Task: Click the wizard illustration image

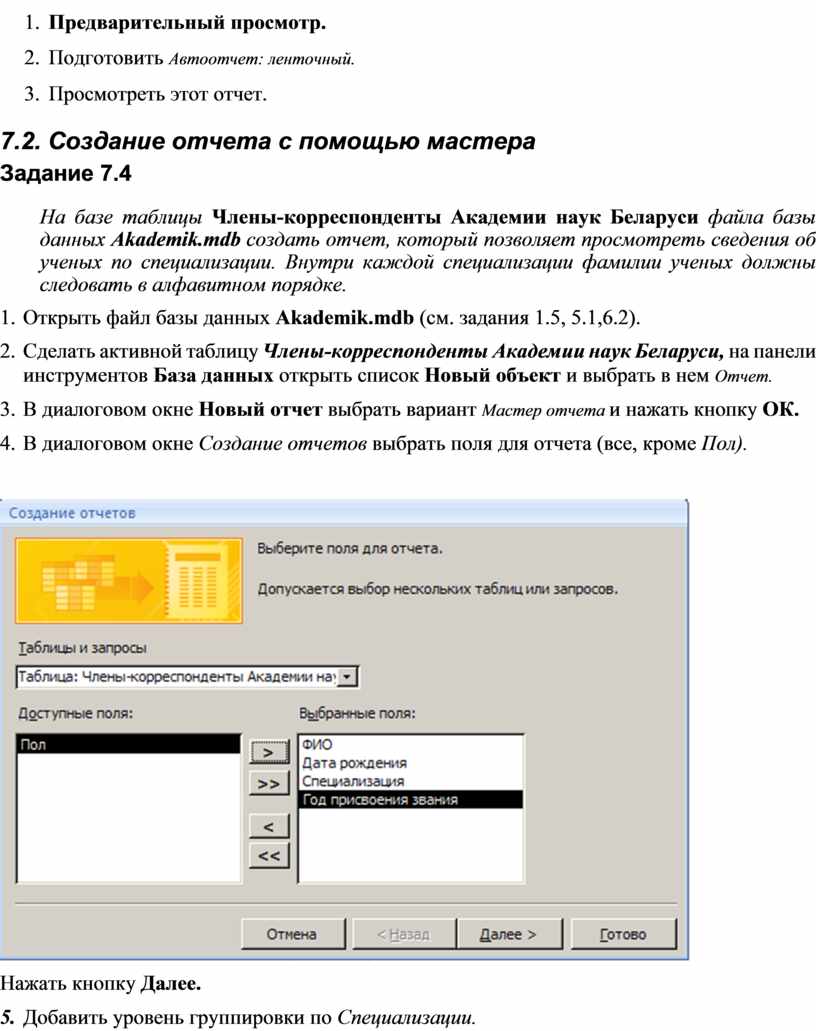Action: [x=129, y=581]
